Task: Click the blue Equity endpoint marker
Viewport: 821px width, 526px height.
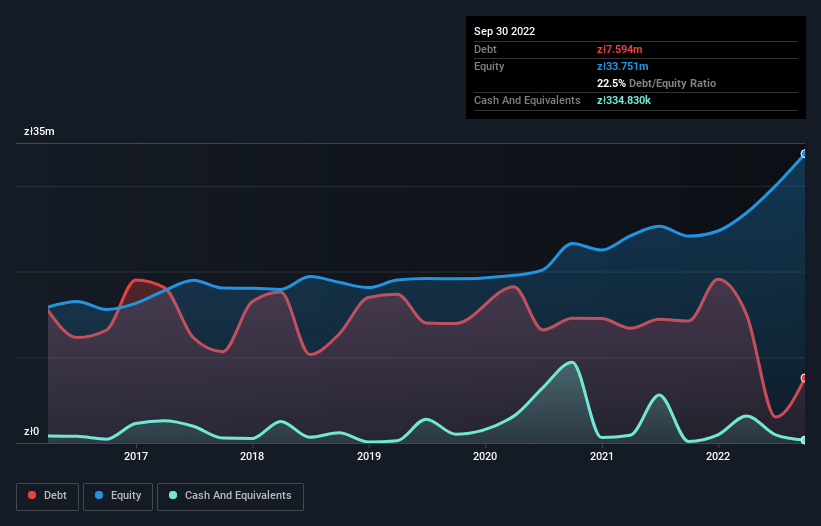Action: [804, 154]
